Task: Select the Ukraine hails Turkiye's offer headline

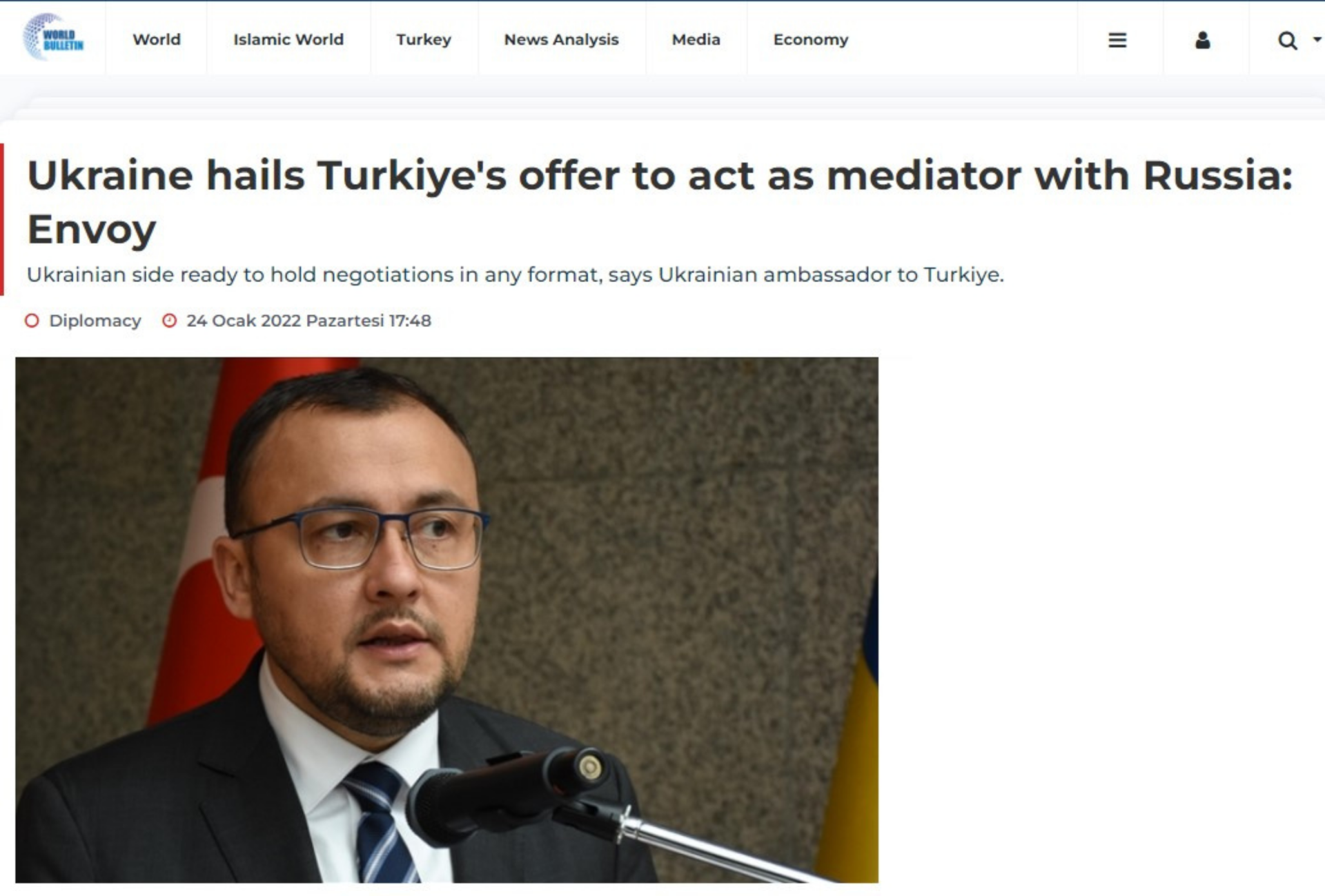Action: 660,202
